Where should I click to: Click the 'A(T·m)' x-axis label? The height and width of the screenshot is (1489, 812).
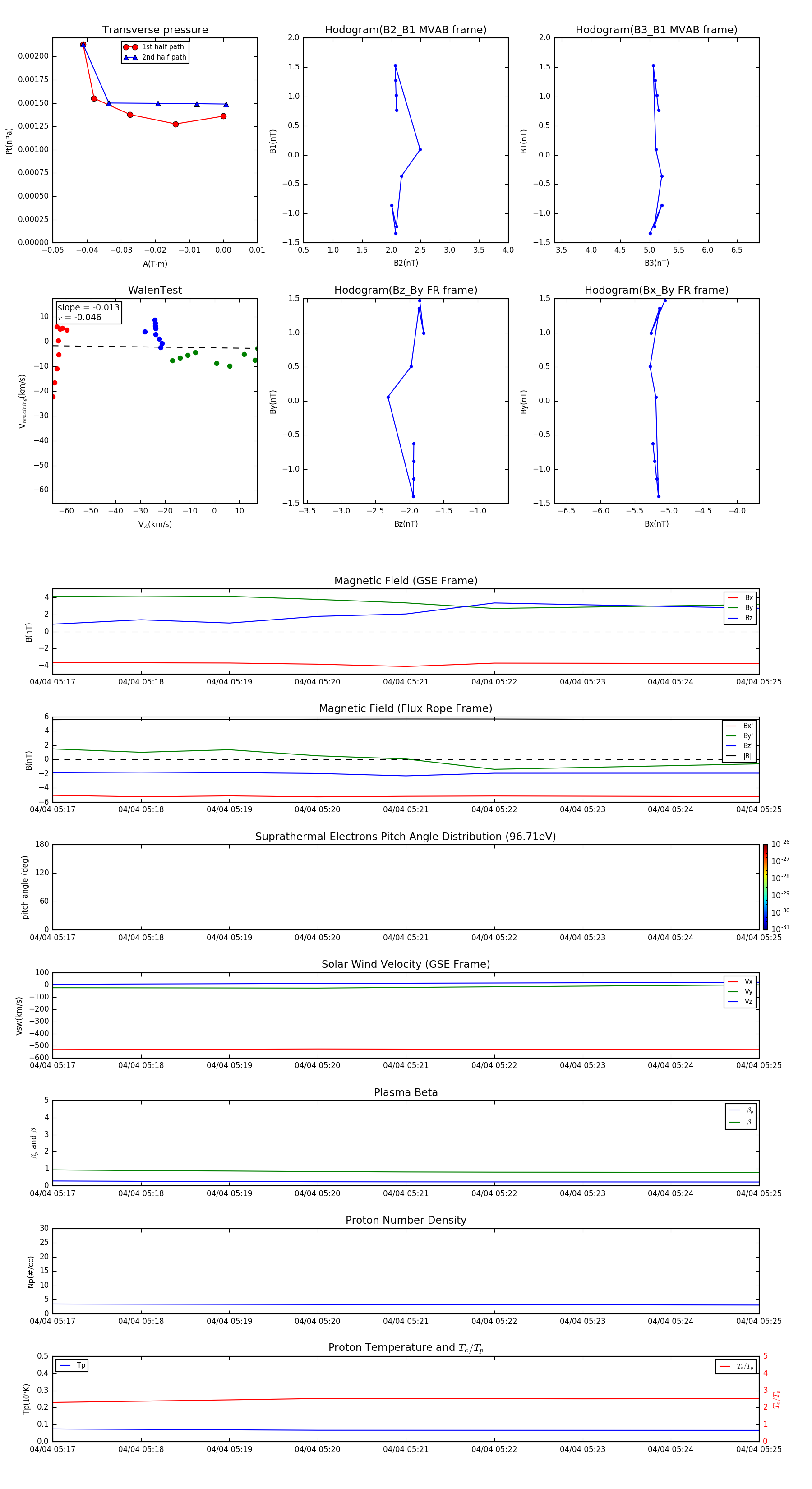click(155, 264)
